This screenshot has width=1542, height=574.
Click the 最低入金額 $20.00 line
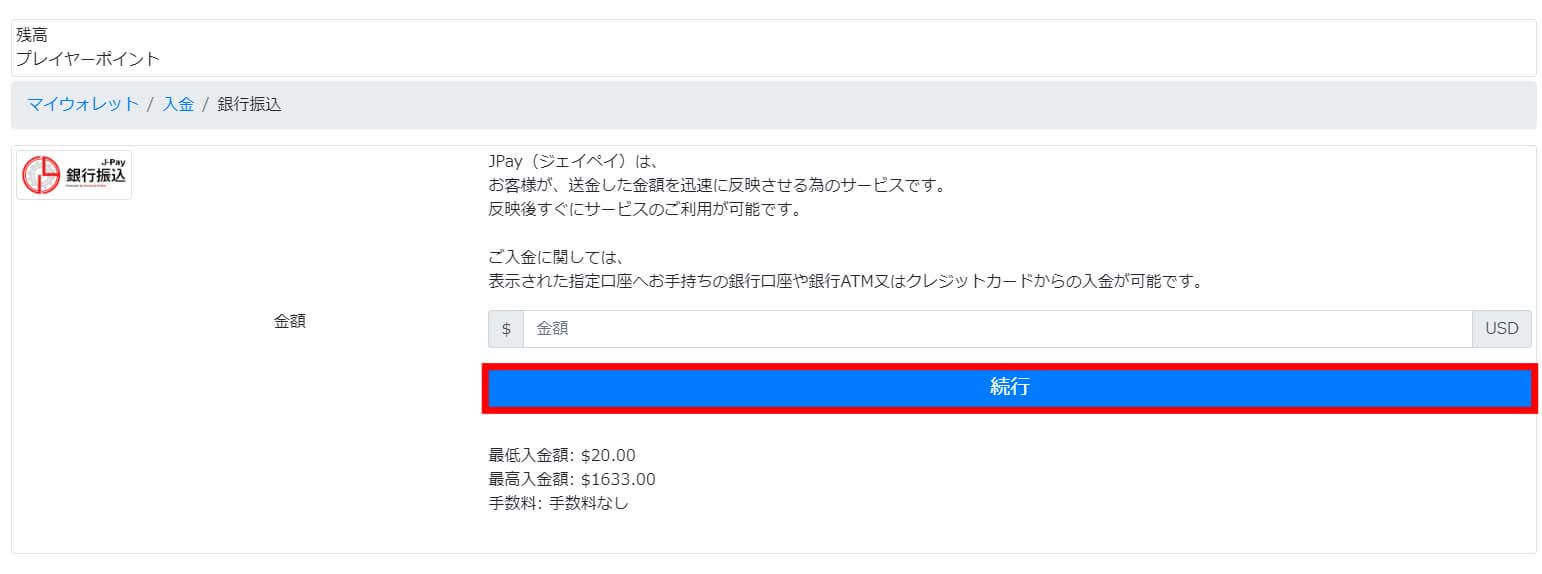click(562, 456)
